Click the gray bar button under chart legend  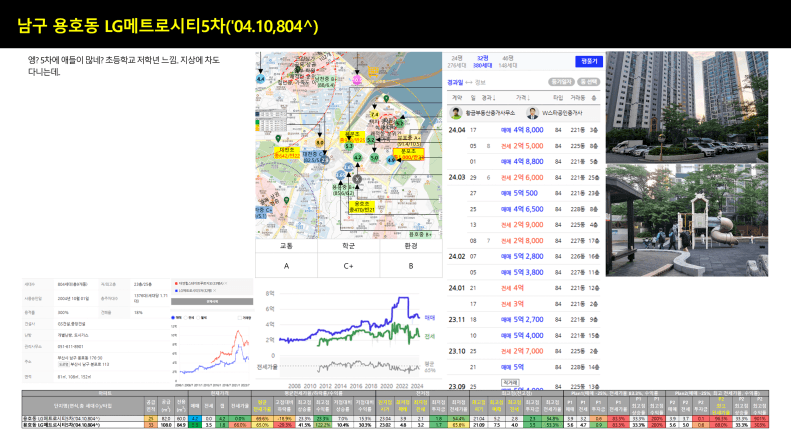[212, 301]
